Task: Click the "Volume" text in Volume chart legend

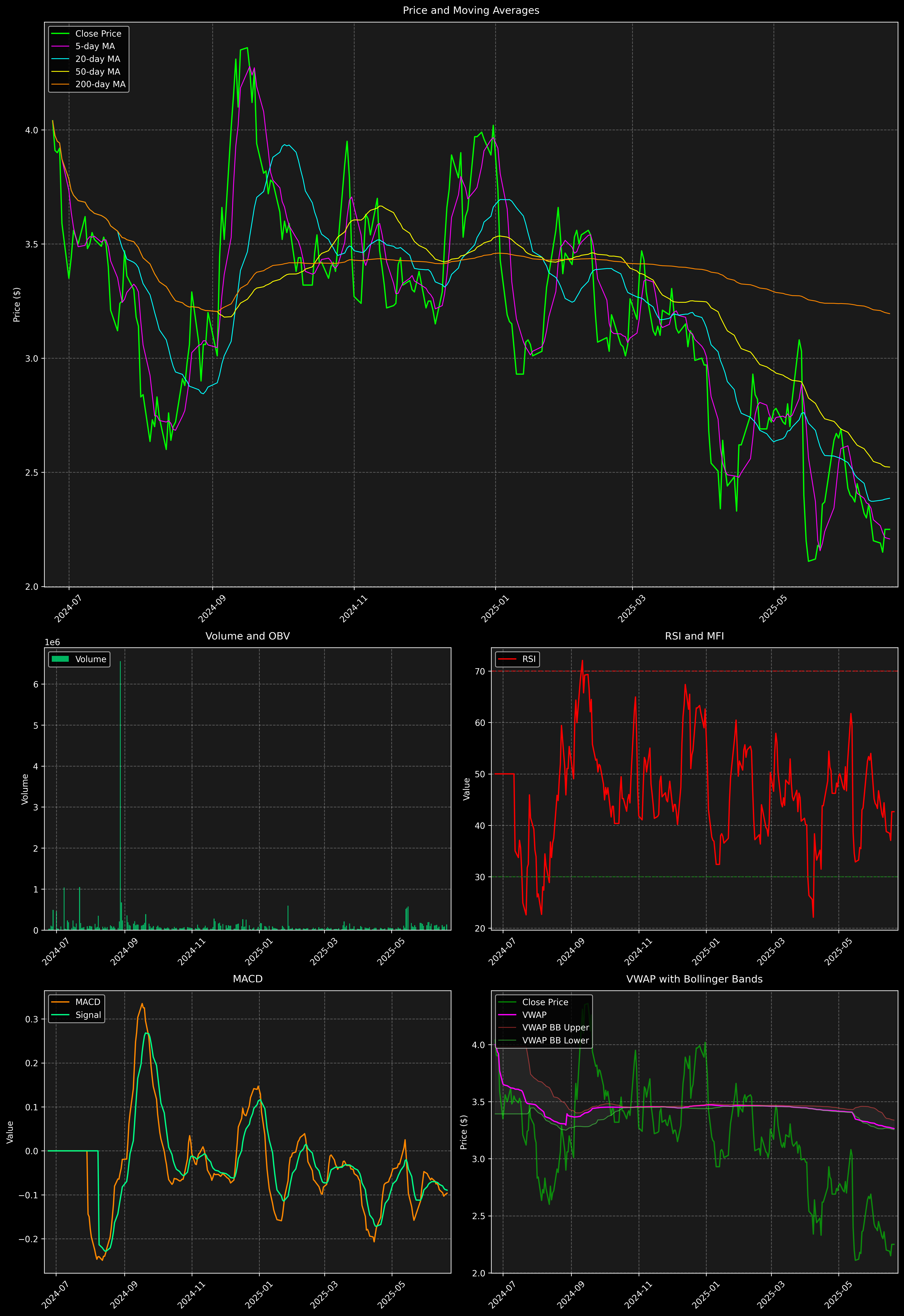Action: 91,659
